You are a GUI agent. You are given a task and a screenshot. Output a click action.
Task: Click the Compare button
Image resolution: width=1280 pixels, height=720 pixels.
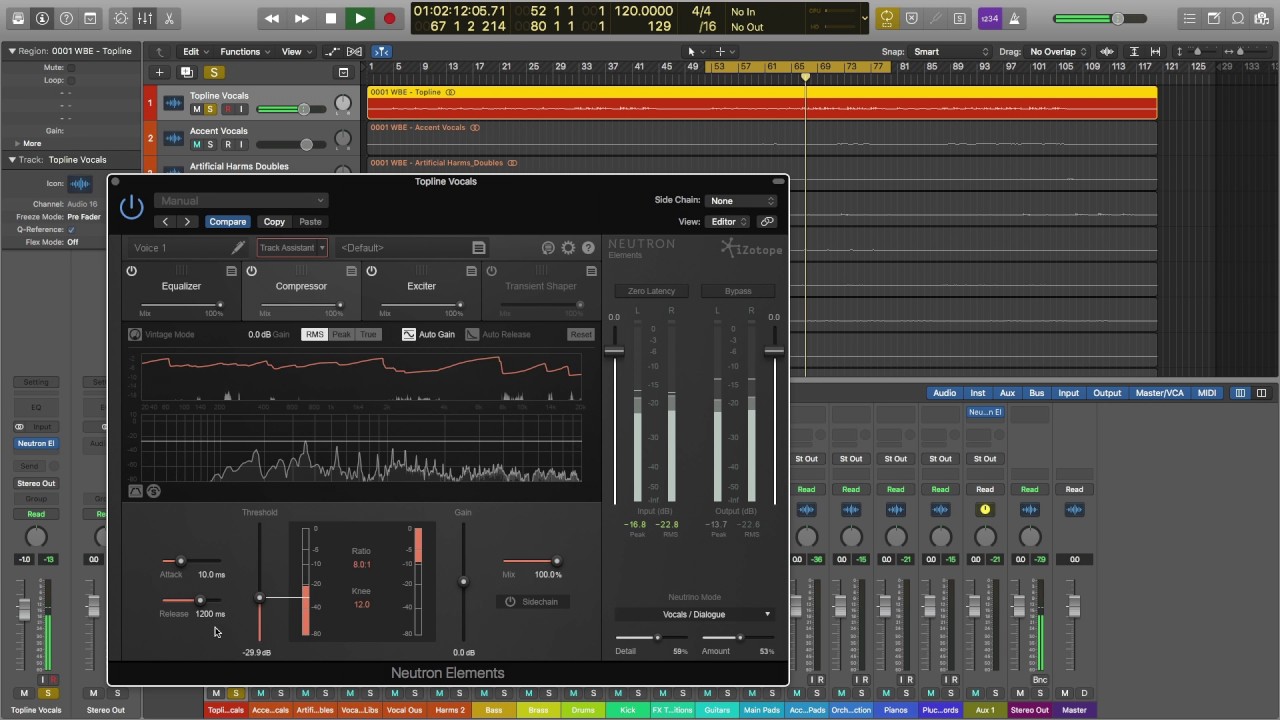227,222
